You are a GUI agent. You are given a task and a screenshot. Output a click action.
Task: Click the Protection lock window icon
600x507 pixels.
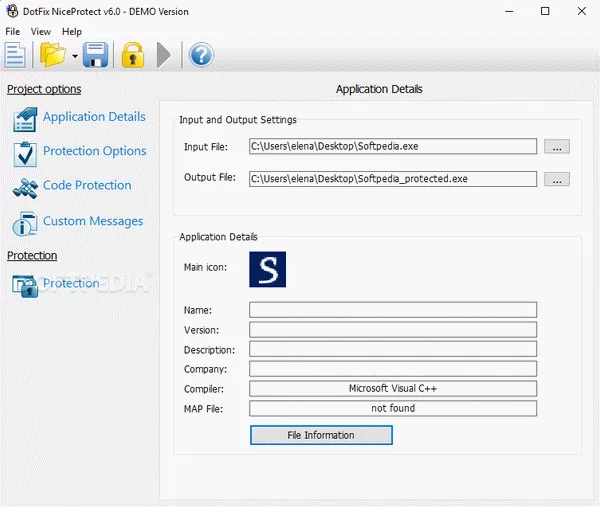tap(25, 286)
